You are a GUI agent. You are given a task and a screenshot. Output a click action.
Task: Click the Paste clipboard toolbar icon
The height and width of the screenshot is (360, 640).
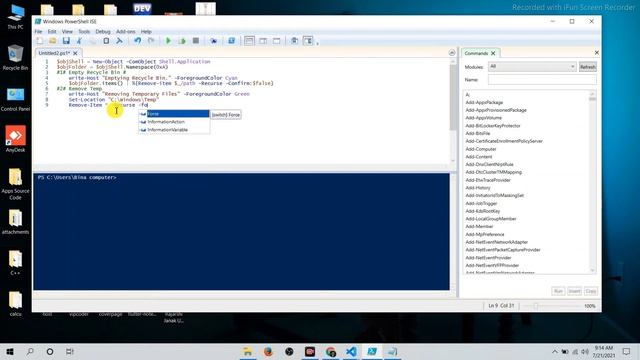click(x=106, y=41)
